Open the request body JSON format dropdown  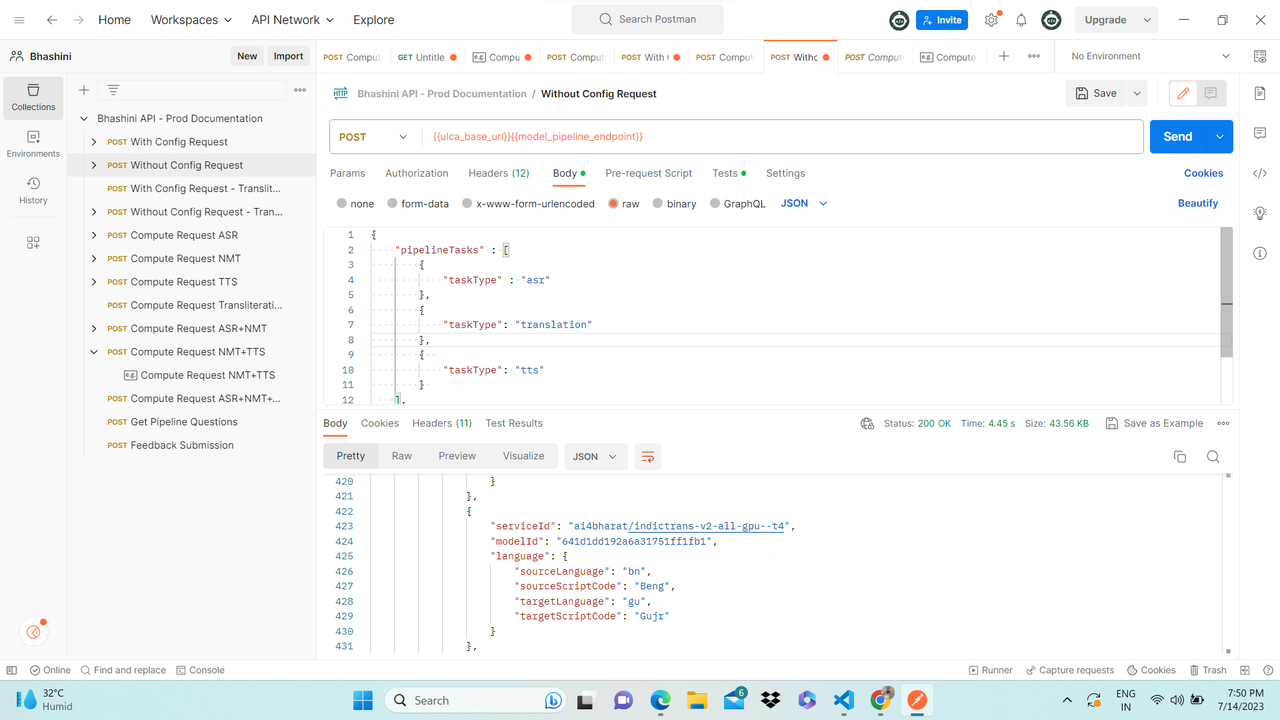click(805, 203)
